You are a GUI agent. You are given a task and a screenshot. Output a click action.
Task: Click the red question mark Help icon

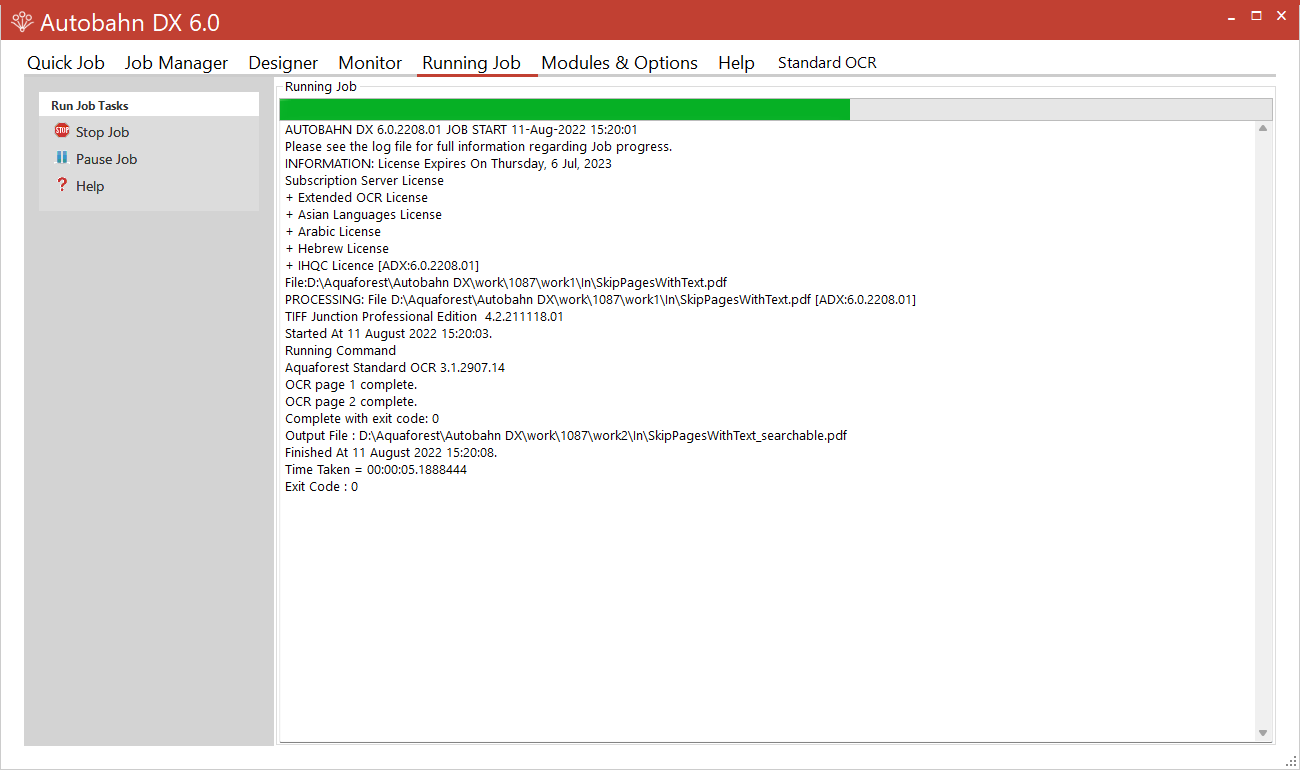point(62,185)
